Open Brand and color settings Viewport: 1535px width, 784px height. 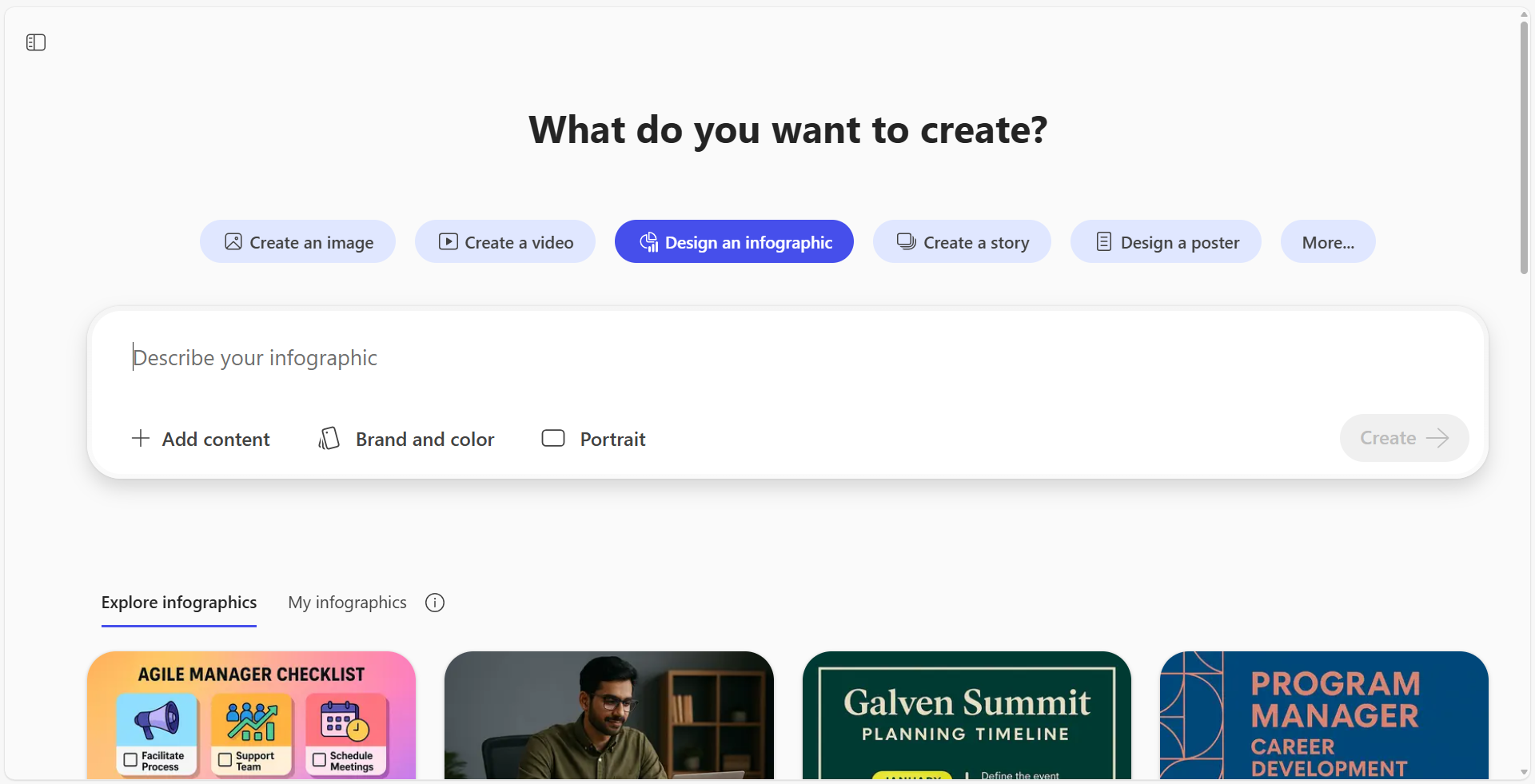[x=406, y=439]
